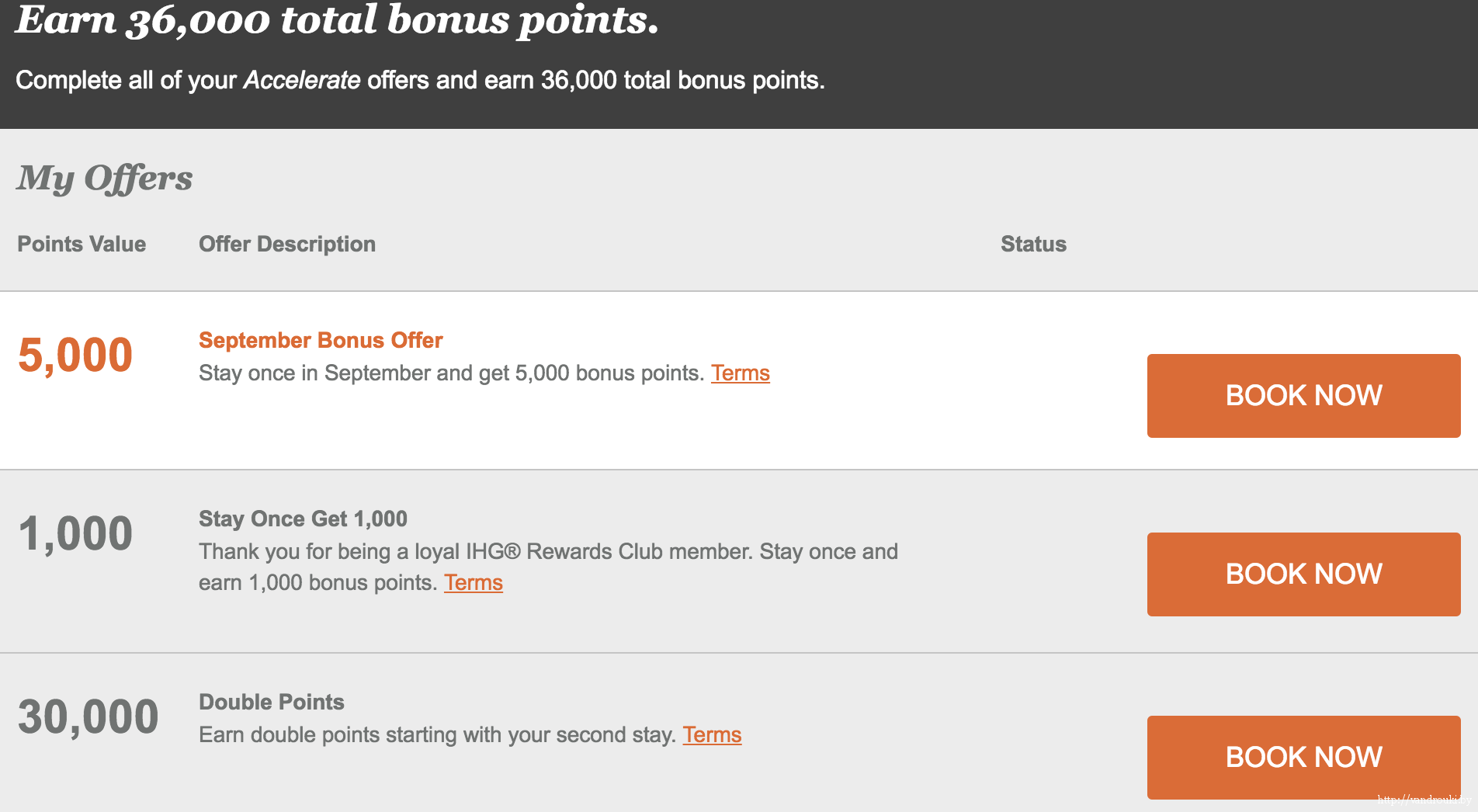Click the italic Accelerate word in banner
1478x812 pixels.
(302, 80)
